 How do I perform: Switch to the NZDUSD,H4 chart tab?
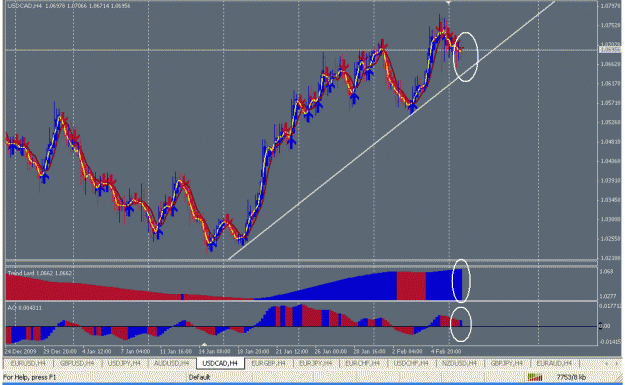(x=460, y=363)
